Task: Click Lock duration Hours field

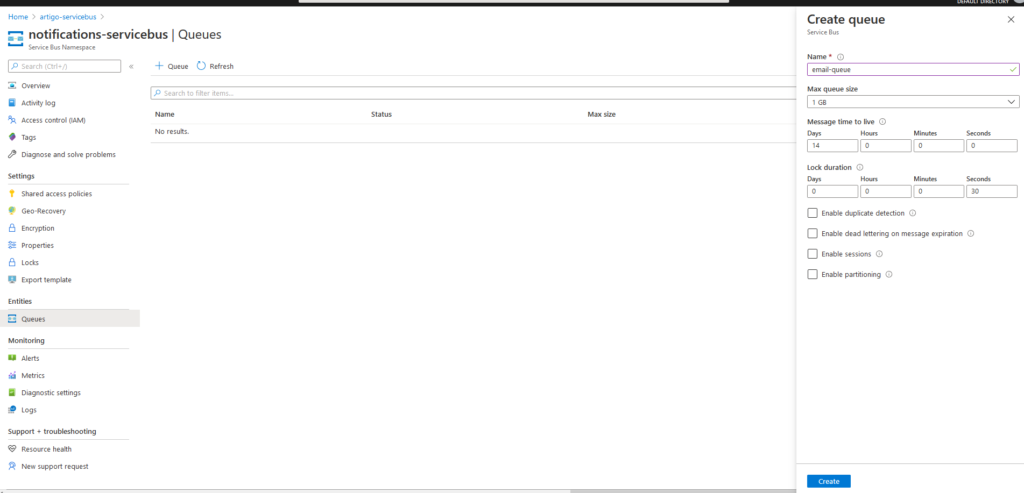Action: [x=886, y=191]
